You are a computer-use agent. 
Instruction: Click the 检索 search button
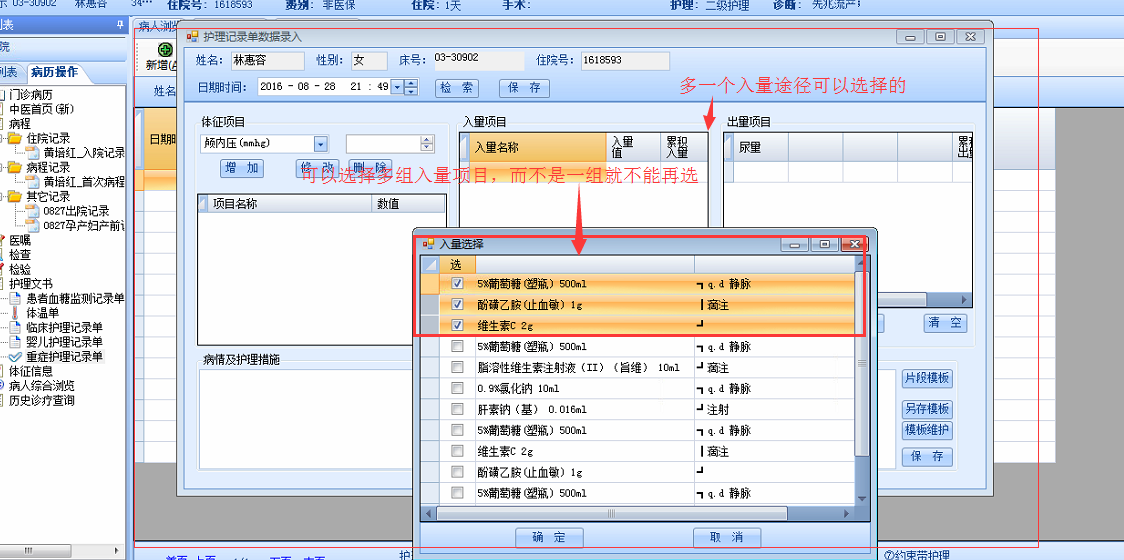coord(457,88)
